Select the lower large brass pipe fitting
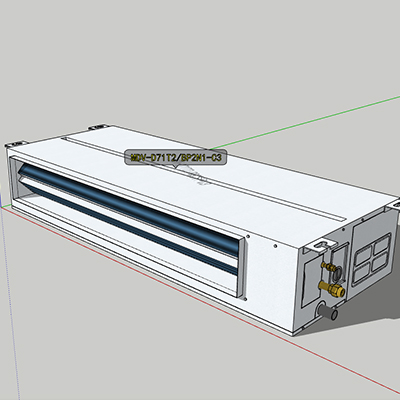Viewport: 400px width, 400px height. click(x=332, y=289)
